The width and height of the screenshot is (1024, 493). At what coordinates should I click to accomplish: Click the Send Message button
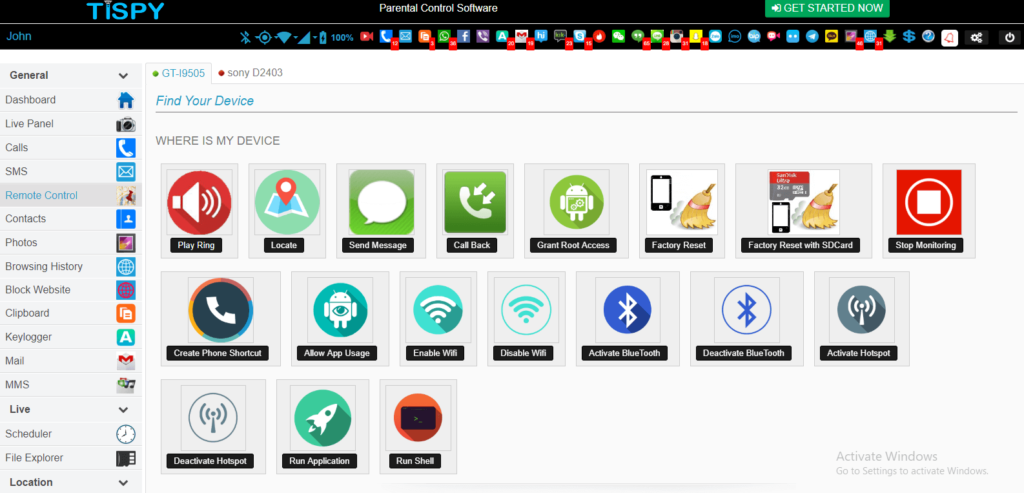click(377, 246)
